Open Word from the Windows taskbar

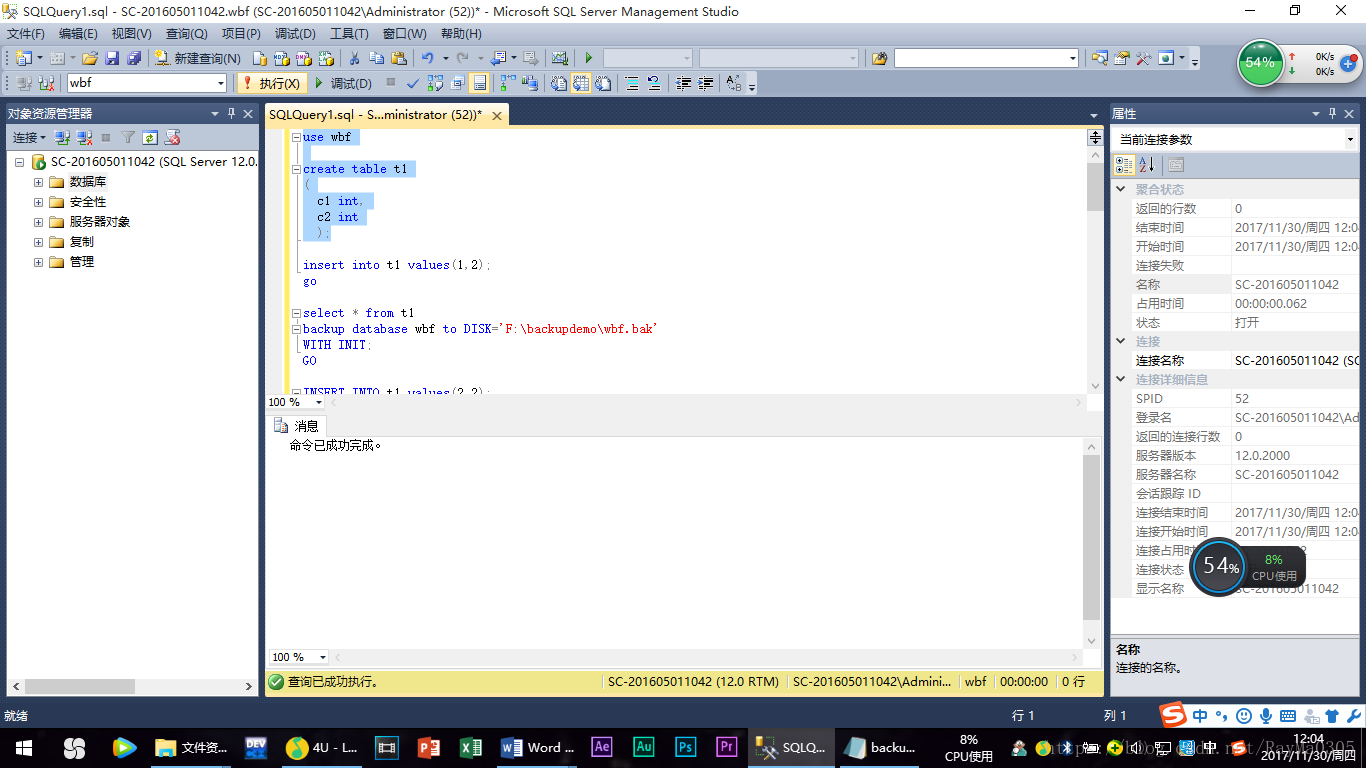(538, 747)
